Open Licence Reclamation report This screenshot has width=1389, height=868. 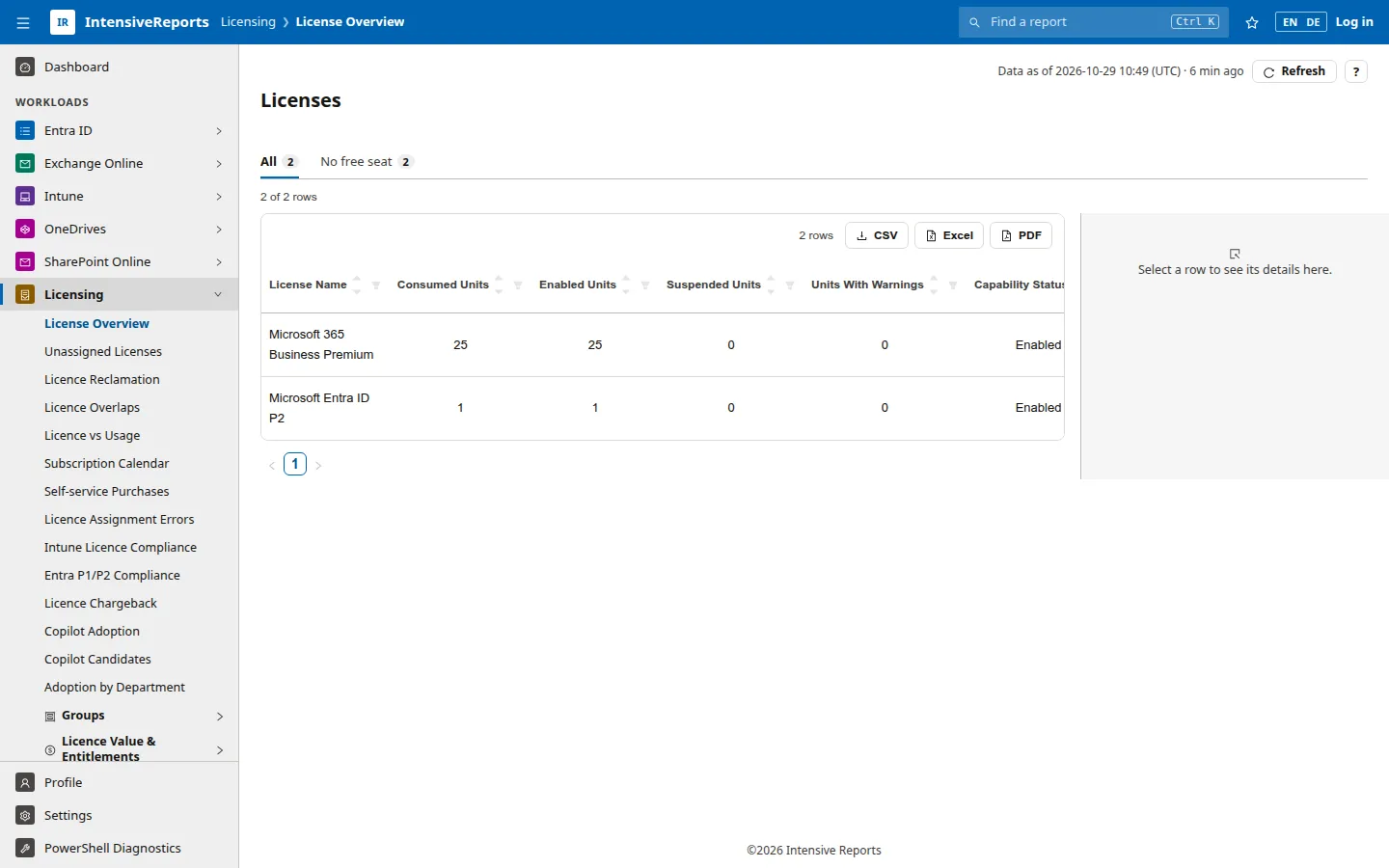pos(102,380)
